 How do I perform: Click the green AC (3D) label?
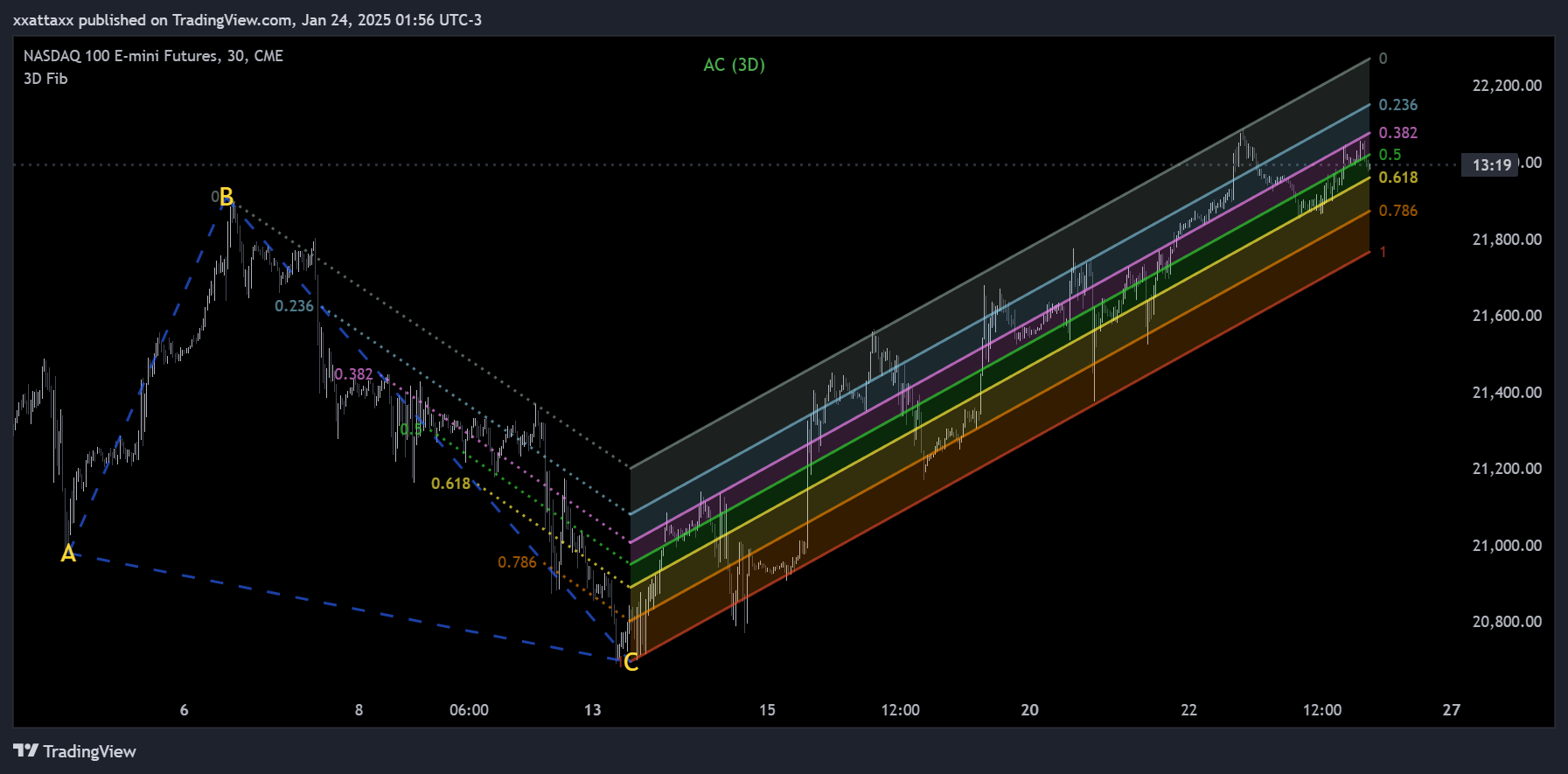pyautogui.click(x=735, y=65)
